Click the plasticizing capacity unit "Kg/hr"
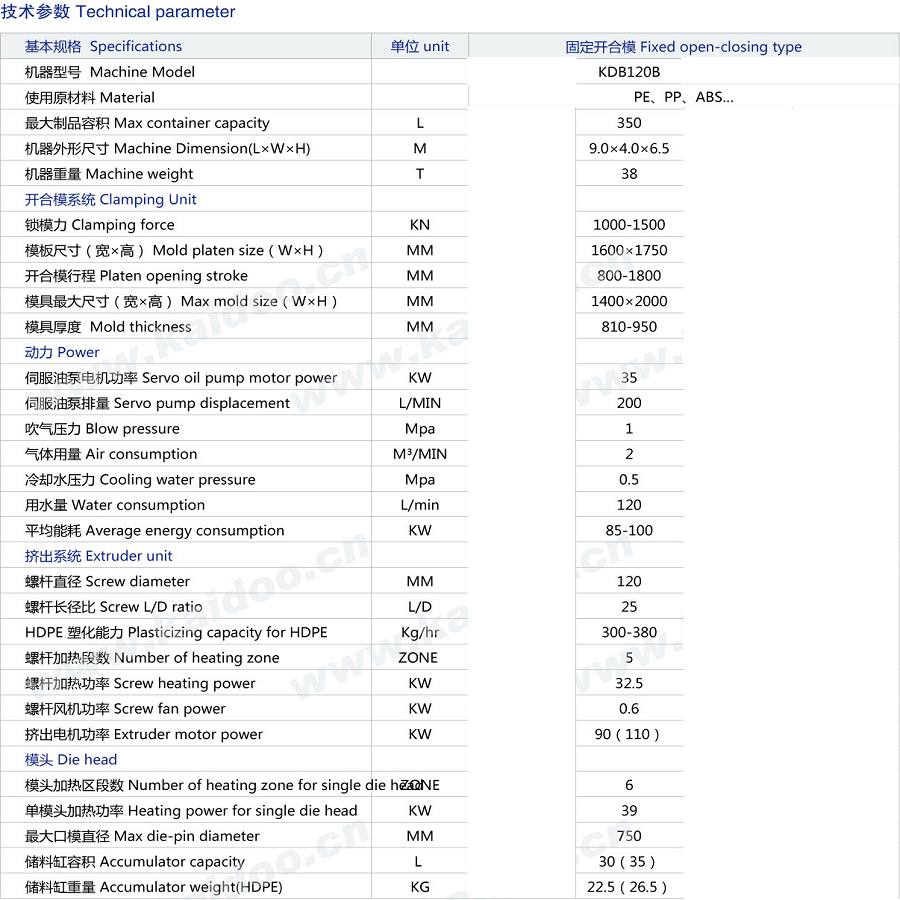Screen dimensions: 900x900 point(420,633)
